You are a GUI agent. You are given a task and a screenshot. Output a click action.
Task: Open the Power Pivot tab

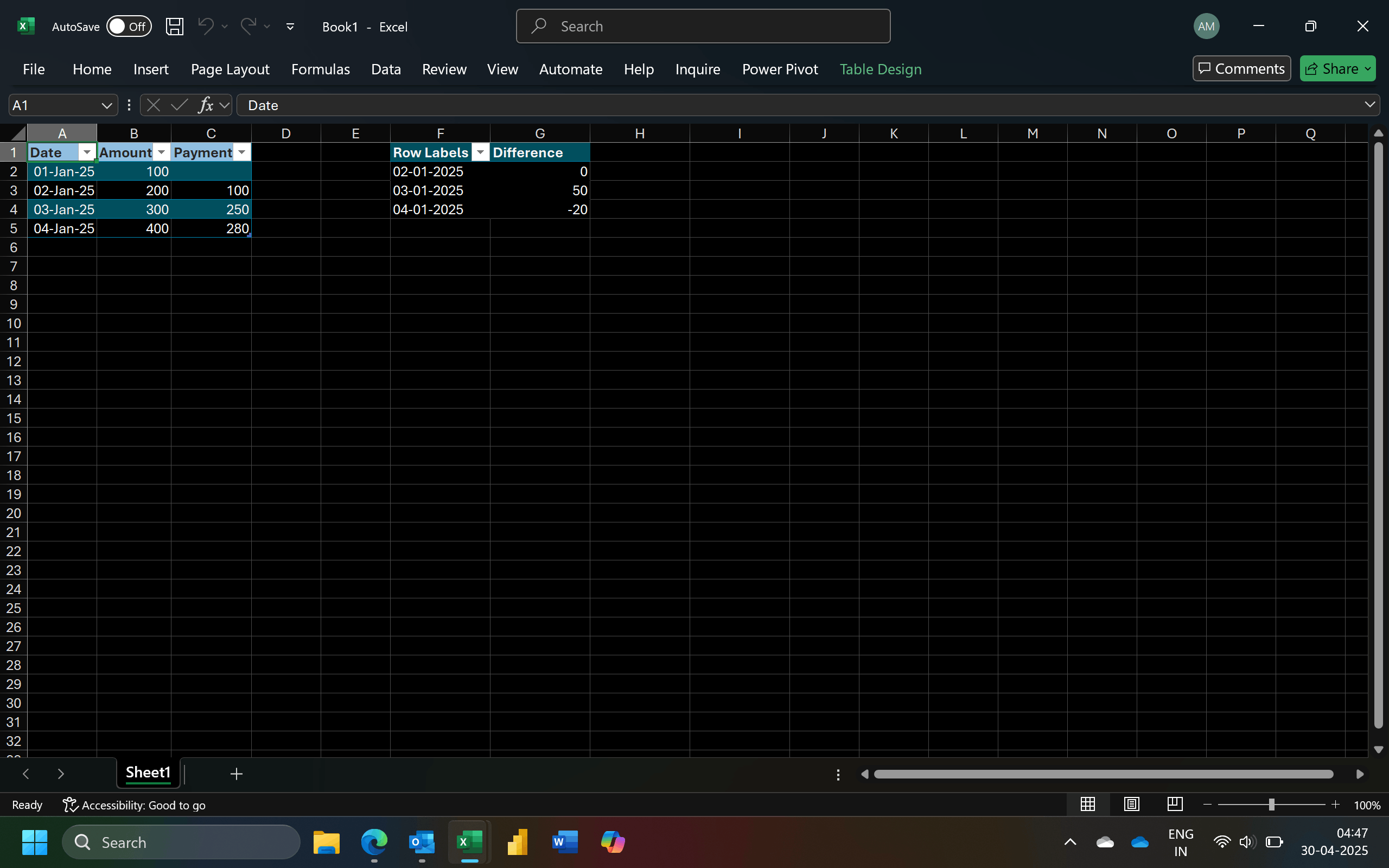(x=780, y=69)
